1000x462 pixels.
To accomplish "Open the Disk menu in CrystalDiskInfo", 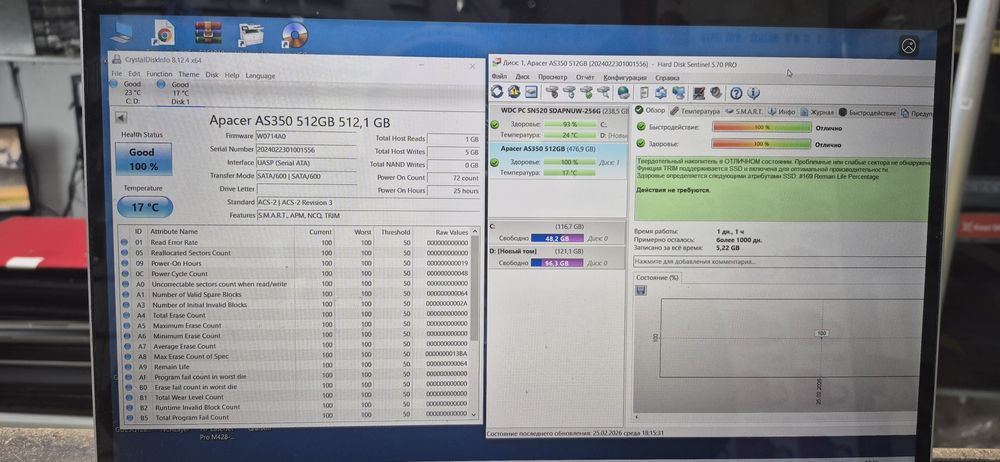I will tap(212, 75).
